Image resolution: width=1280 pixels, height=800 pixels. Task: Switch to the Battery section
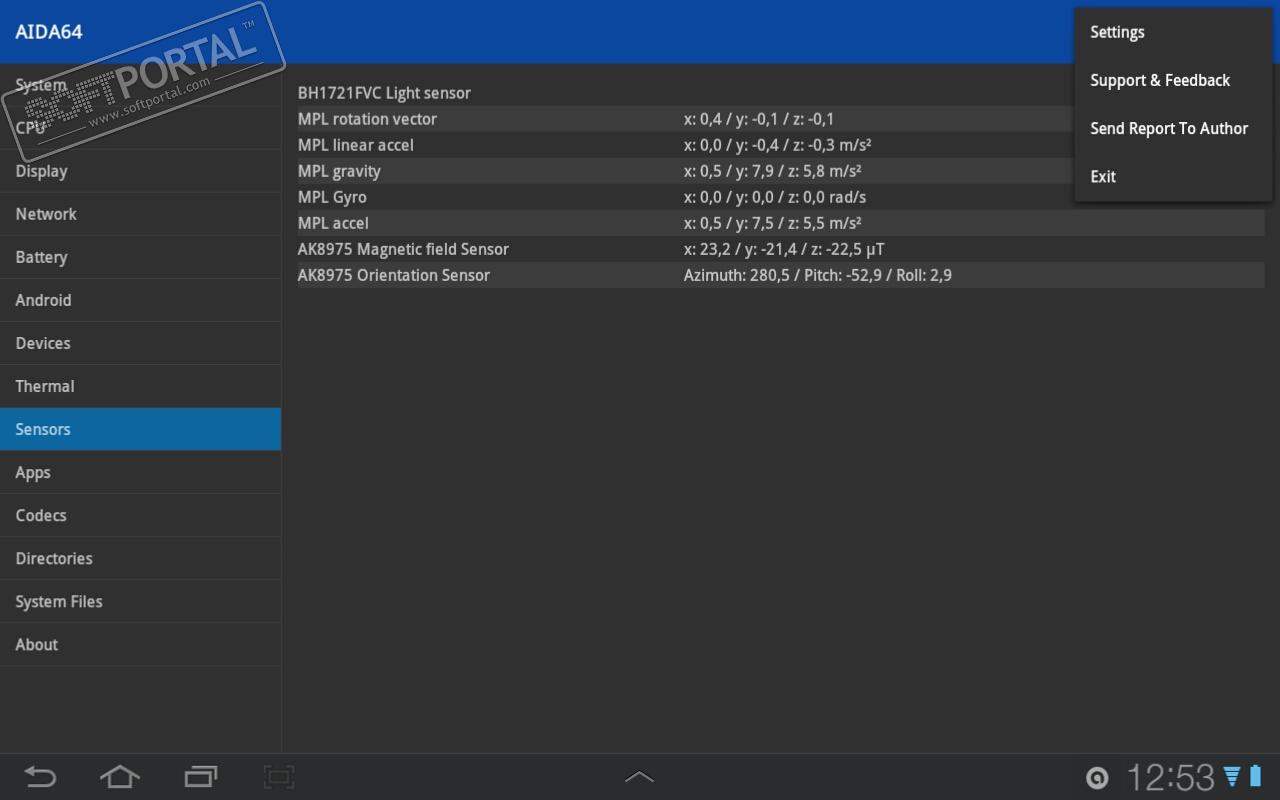pos(140,257)
